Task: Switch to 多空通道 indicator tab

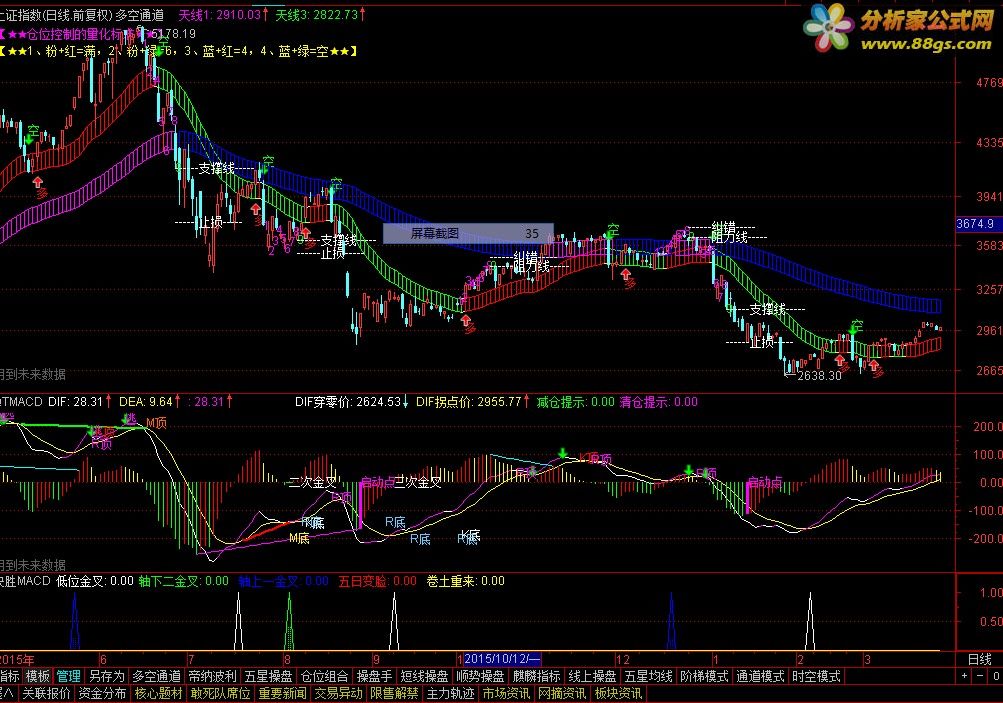Action: coord(156,676)
